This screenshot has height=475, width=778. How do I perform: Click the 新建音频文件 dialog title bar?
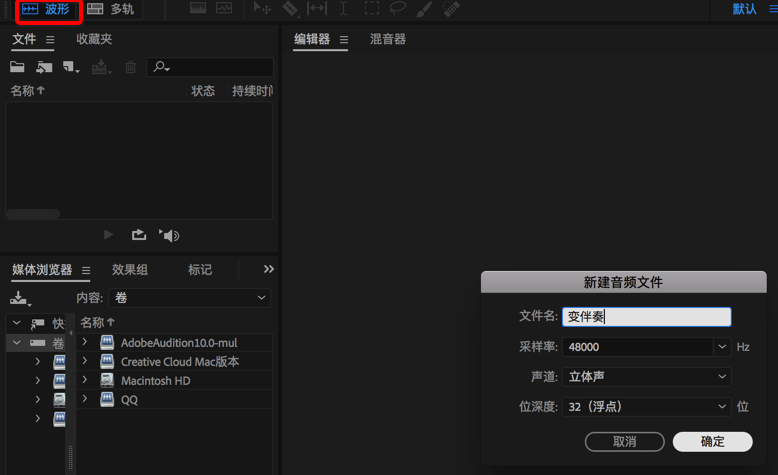click(x=624, y=282)
